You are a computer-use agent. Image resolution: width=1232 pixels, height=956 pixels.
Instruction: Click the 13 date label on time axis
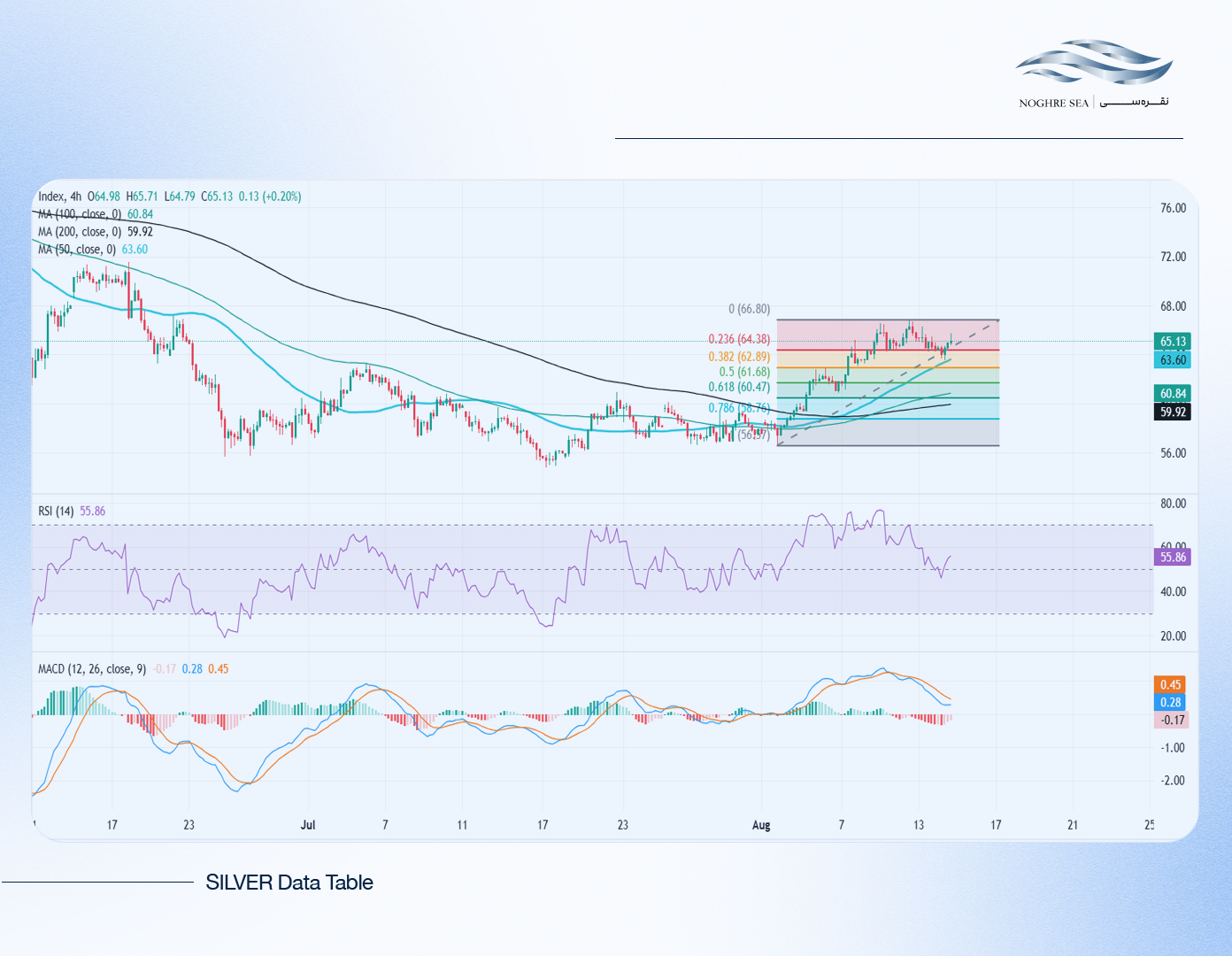(x=919, y=825)
